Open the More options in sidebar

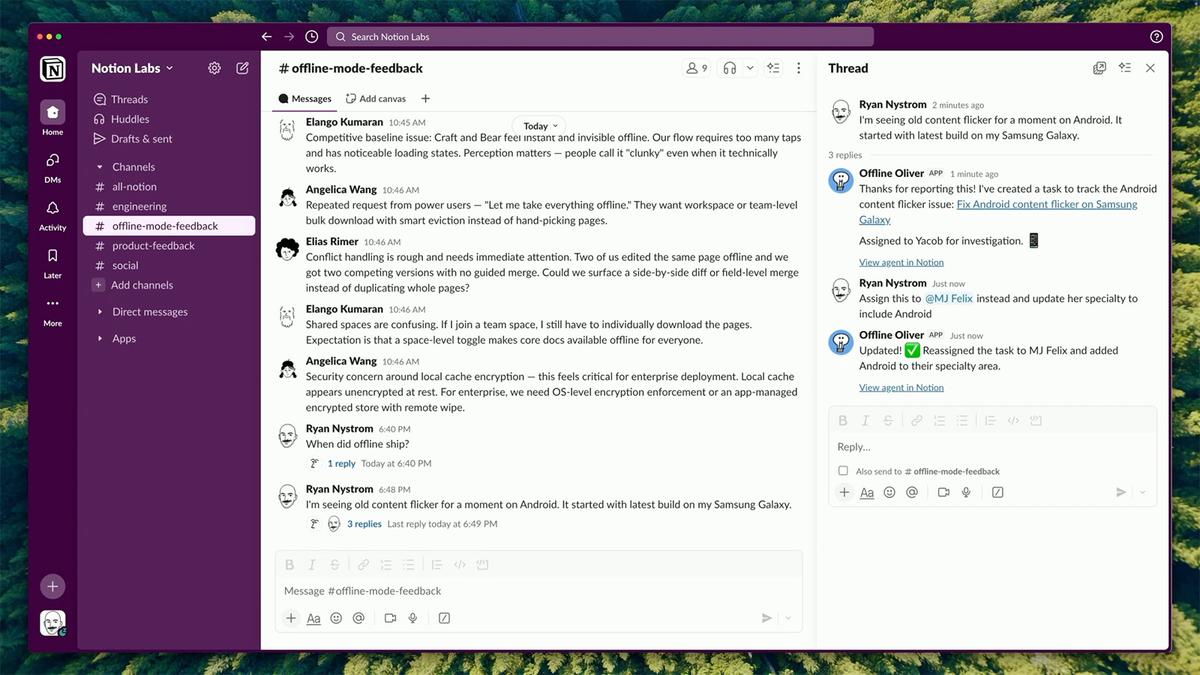pyautogui.click(x=52, y=309)
